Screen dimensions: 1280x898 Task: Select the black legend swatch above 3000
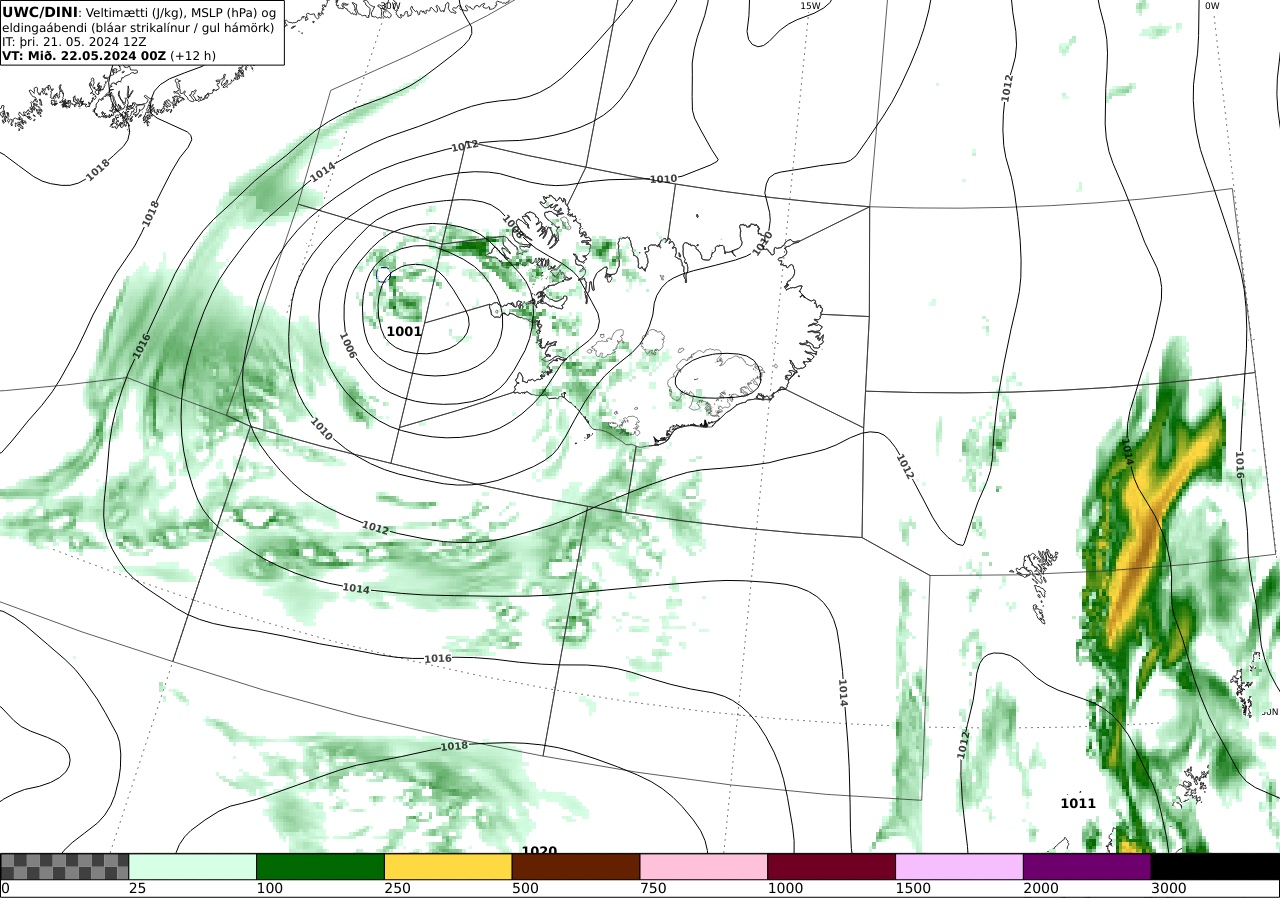pyautogui.click(x=1215, y=866)
